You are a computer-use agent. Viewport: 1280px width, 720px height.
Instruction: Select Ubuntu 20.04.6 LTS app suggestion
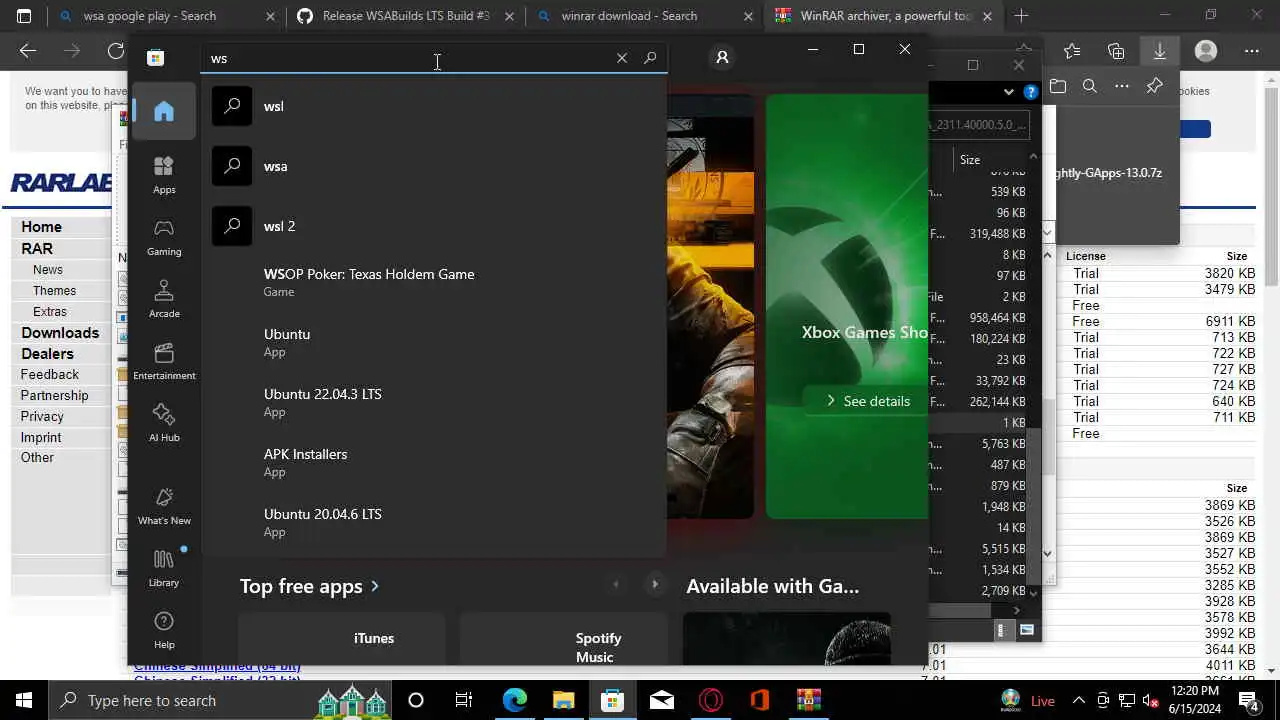click(x=434, y=522)
